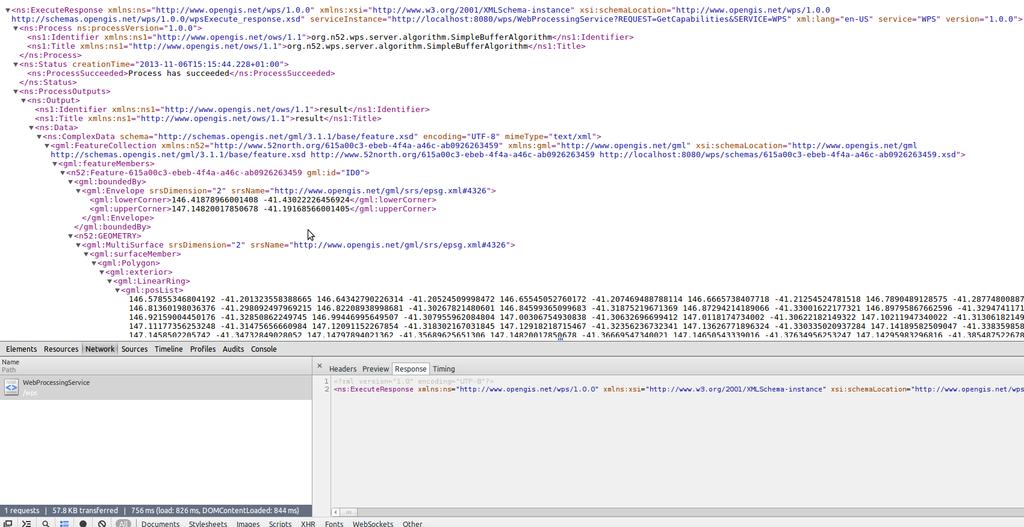
Task: Switch to the Preview sub-tab
Action: click(376, 369)
